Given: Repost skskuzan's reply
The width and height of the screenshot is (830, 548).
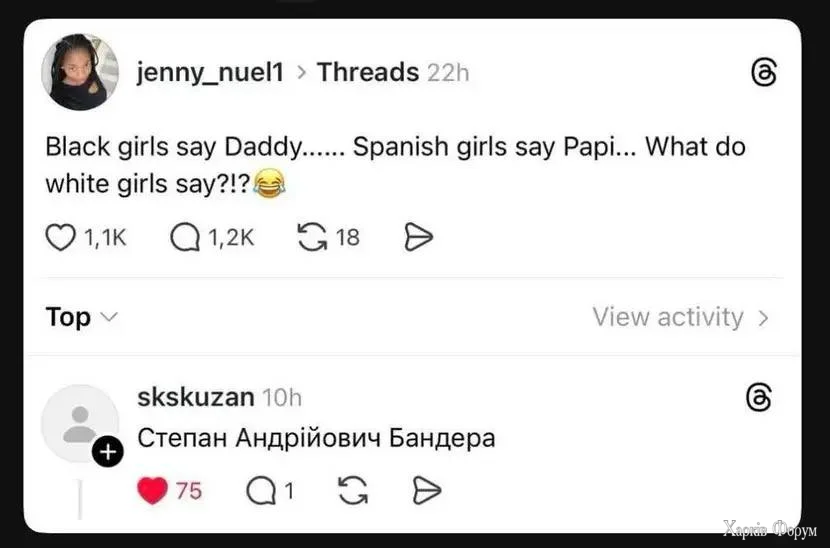Looking at the screenshot, I should pyautogui.click(x=353, y=490).
